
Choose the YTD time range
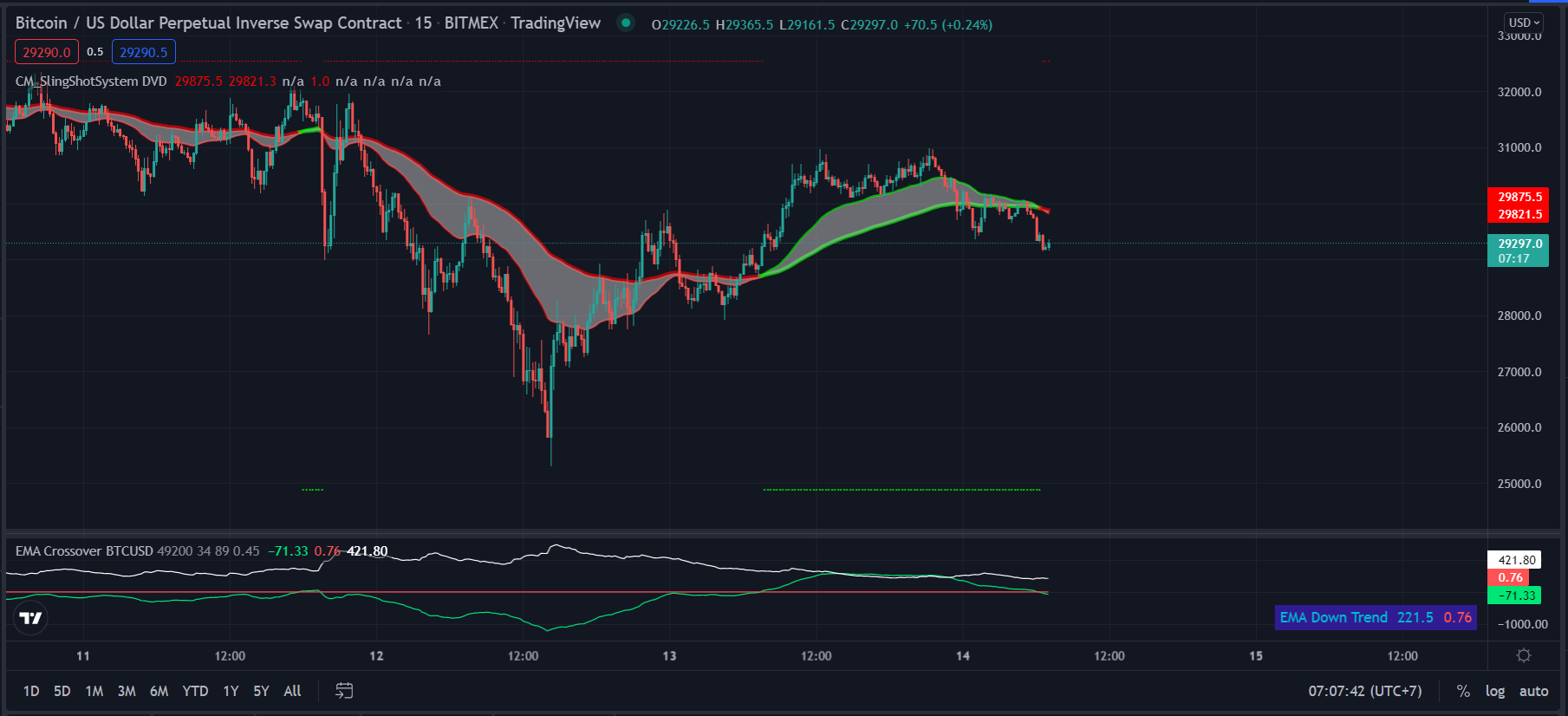pyautogui.click(x=195, y=691)
